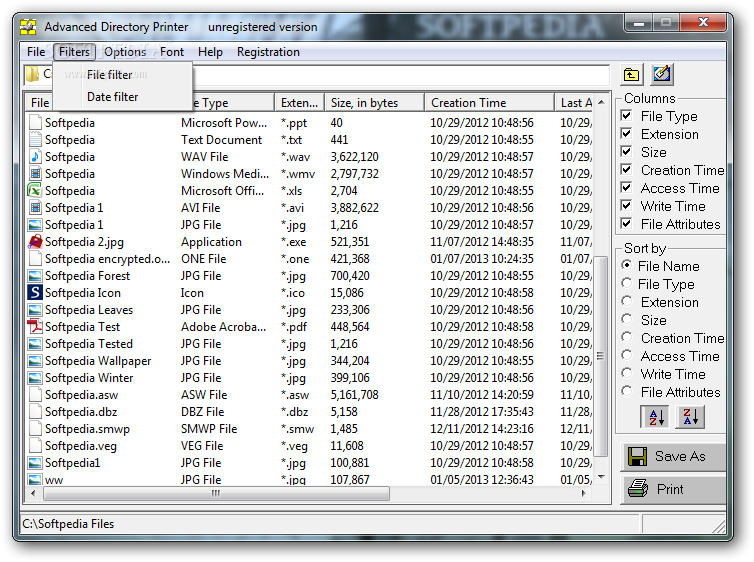
Task: Uncheck the File Type column checkbox
Action: point(626,116)
